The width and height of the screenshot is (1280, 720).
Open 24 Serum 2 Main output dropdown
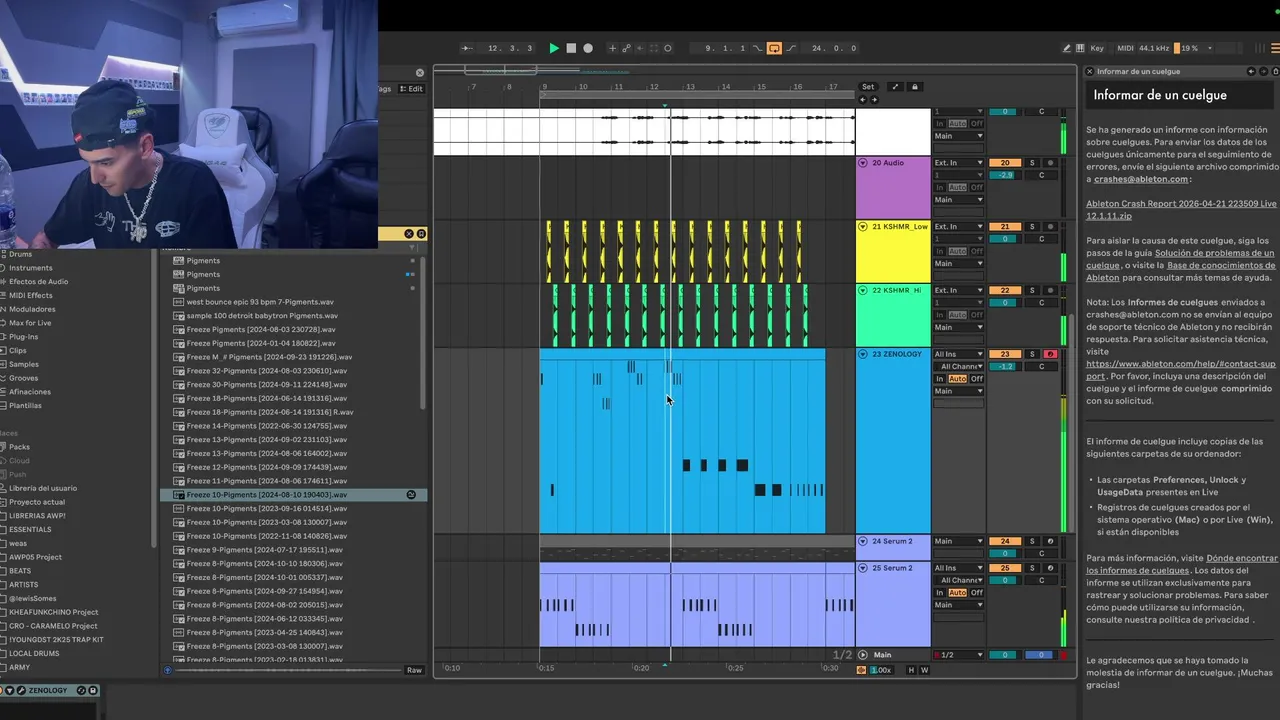point(958,541)
